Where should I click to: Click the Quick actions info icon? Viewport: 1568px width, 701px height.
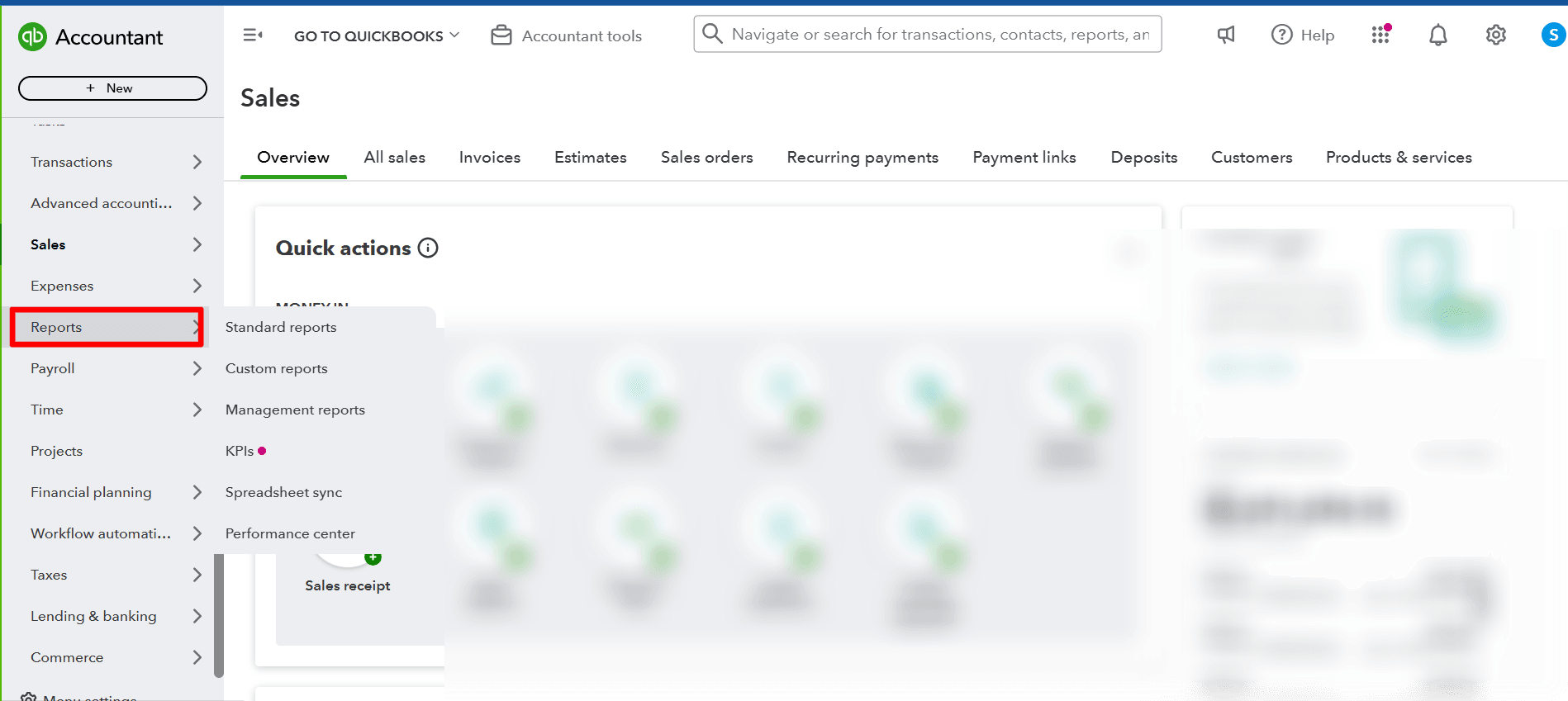tap(428, 248)
